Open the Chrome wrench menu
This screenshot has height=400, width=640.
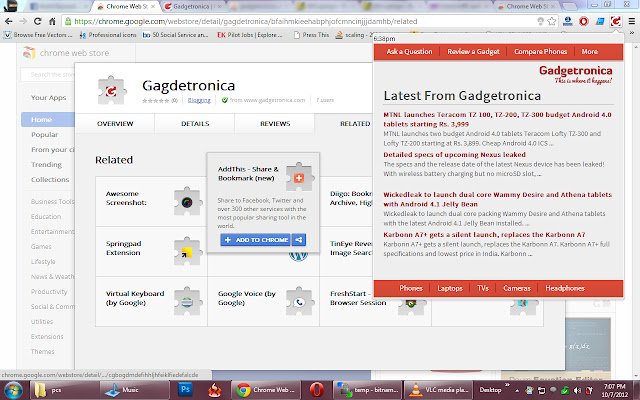(x=631, y=21)
